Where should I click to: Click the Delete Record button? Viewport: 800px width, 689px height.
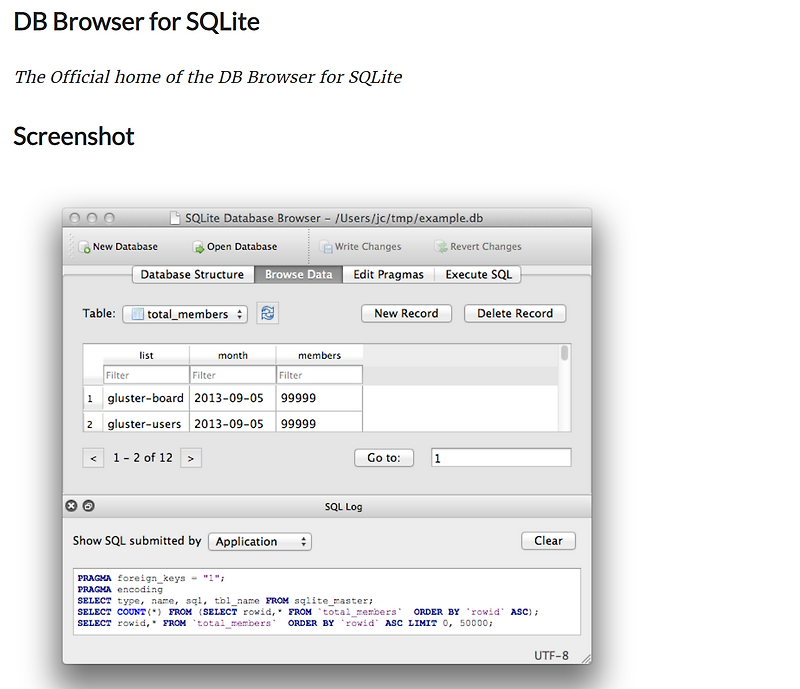click(x=514, y=313)
